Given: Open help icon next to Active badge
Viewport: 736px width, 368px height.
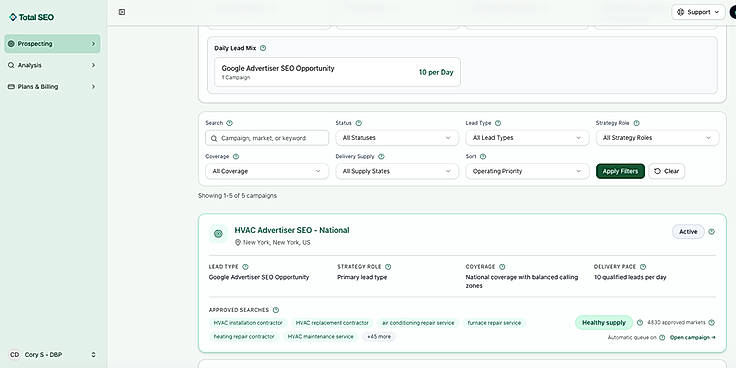Looking at the screenshot, I should [712, 231].
